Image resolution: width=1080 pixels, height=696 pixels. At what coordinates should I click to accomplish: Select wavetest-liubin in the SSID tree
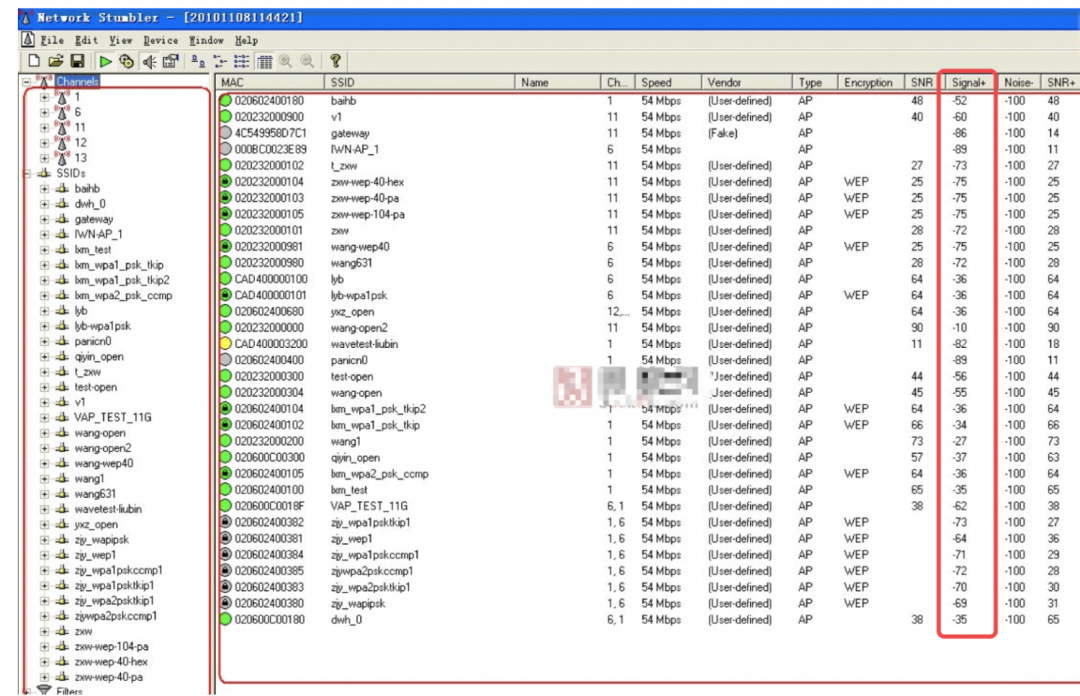(x=108, y=509)
